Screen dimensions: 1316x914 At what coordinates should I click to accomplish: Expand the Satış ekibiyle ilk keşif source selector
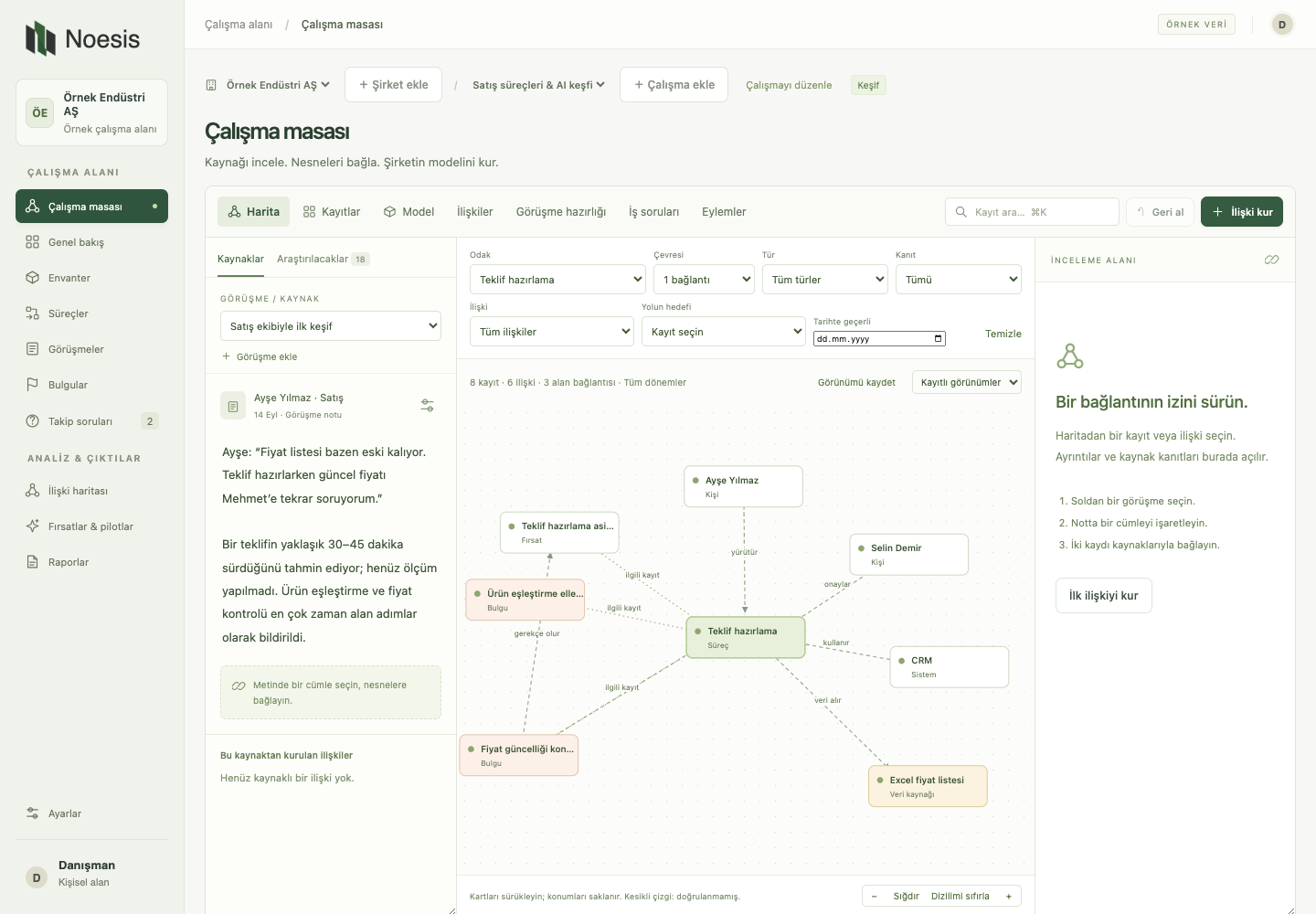click(331, 326)
